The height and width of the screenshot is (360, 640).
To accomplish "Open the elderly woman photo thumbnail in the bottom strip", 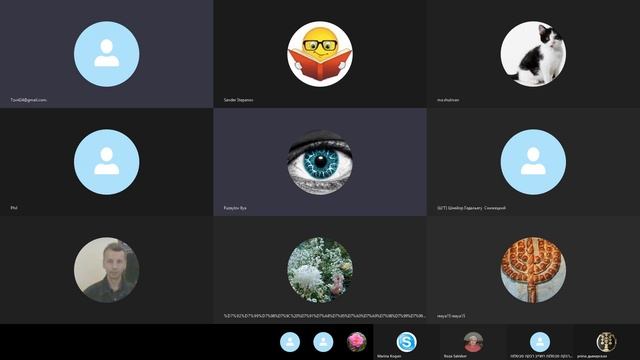I will click(x=473, y=342).
